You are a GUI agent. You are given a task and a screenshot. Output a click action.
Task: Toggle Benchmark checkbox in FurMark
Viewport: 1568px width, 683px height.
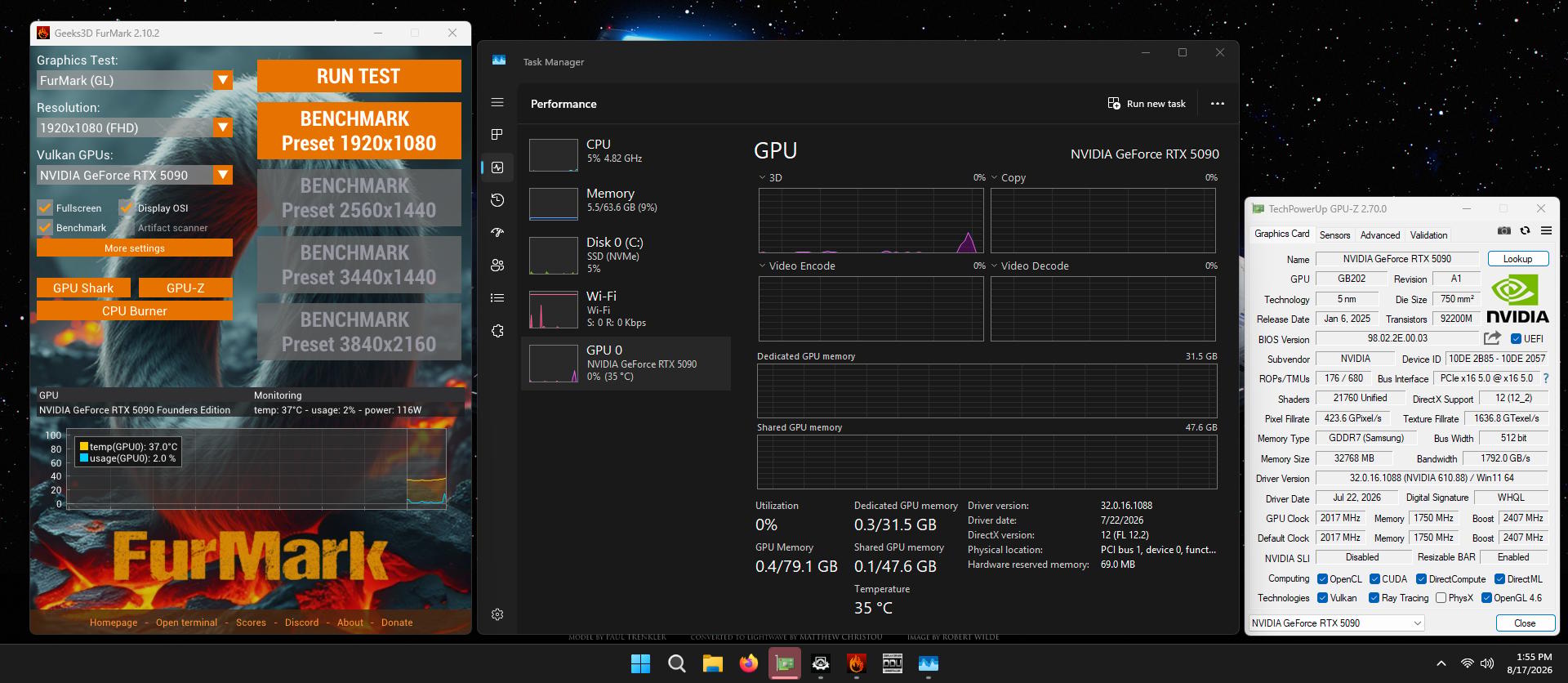coord(45,227)
